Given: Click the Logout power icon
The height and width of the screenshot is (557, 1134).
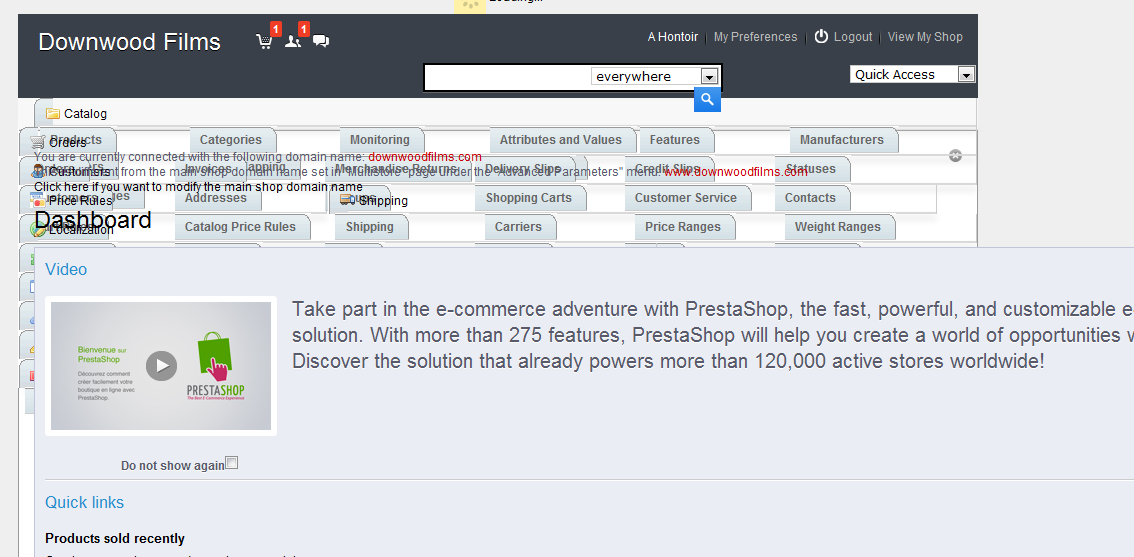Looking at the screenshot, I should coord(821,36).
